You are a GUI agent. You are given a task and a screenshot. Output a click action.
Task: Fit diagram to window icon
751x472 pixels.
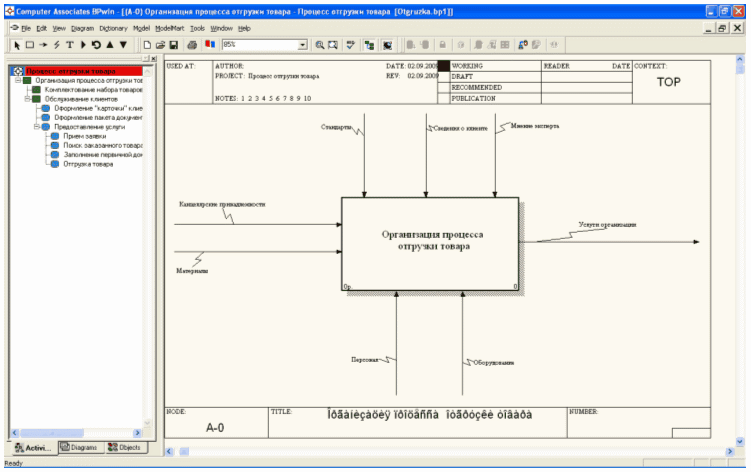pyautogui.click(x=333, y=45)
